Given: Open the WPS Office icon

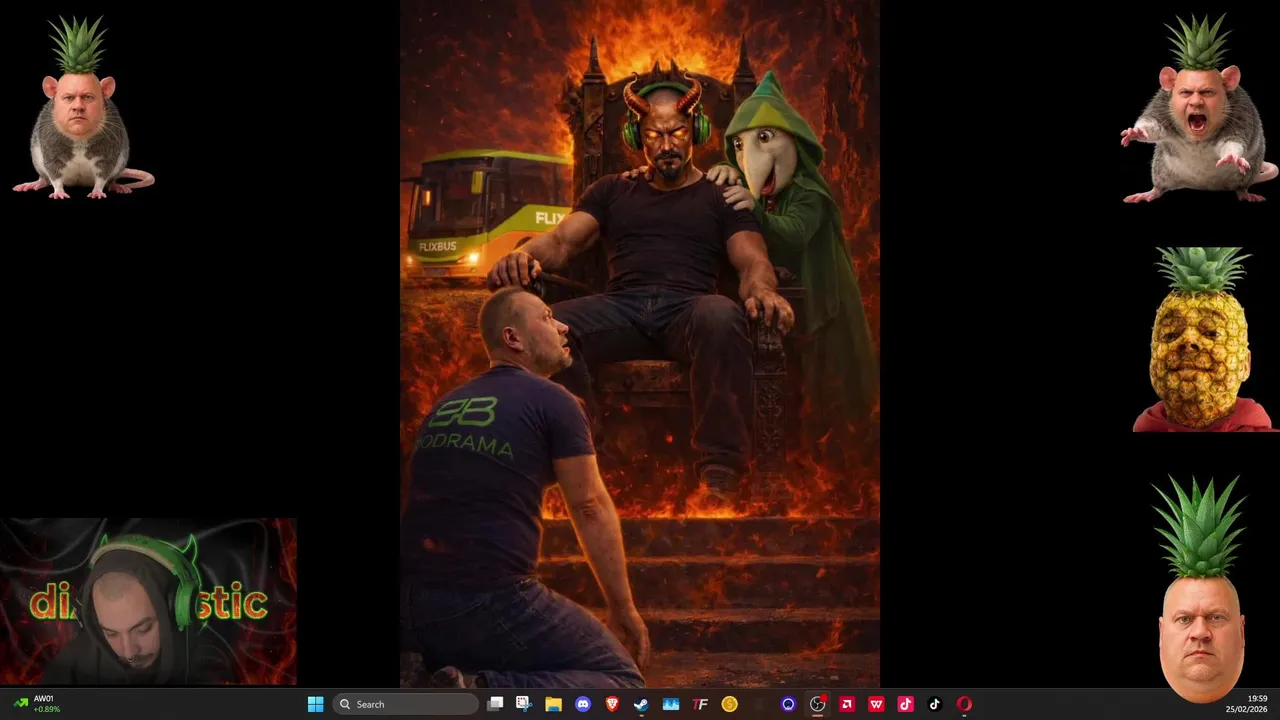Looking at the screenshot, I should [876, 704].
